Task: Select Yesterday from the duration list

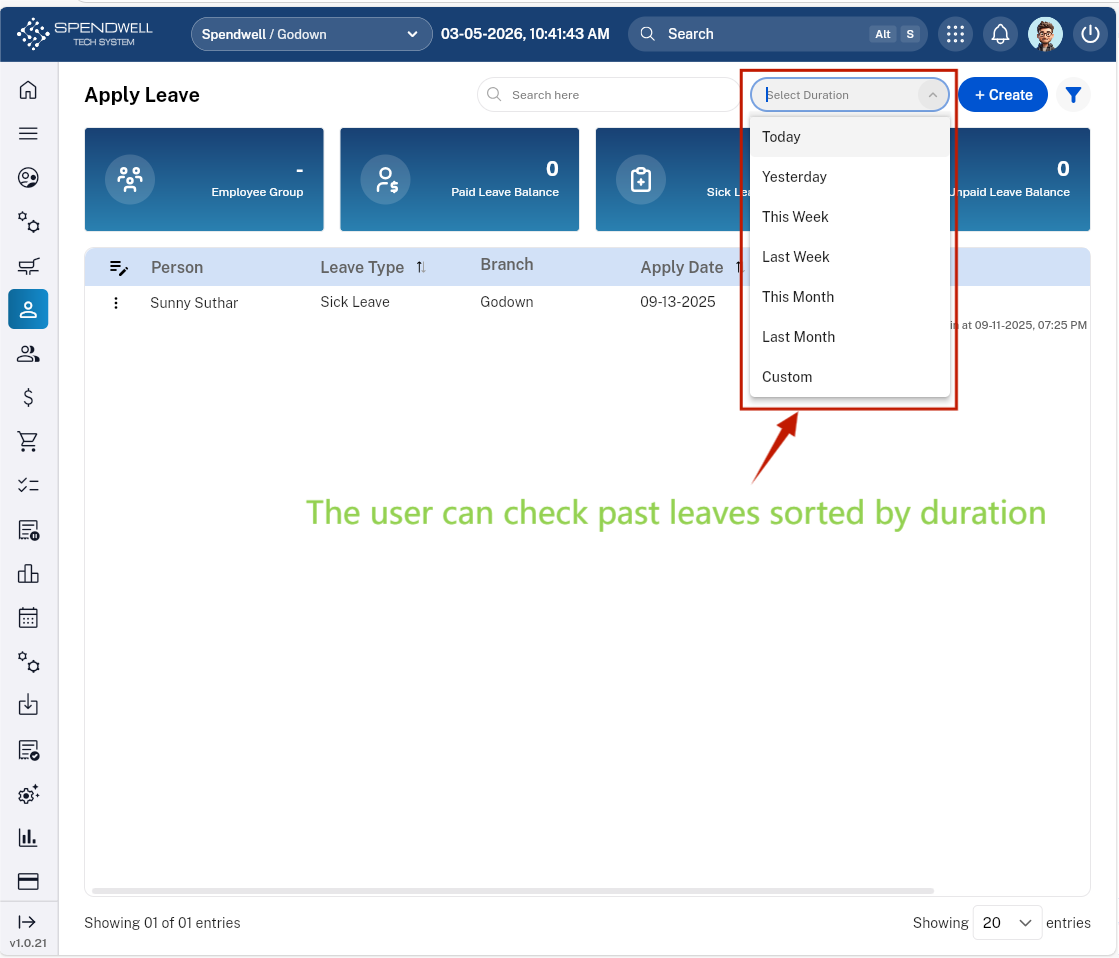Action: pyautogui.click(x=849, y=177)
